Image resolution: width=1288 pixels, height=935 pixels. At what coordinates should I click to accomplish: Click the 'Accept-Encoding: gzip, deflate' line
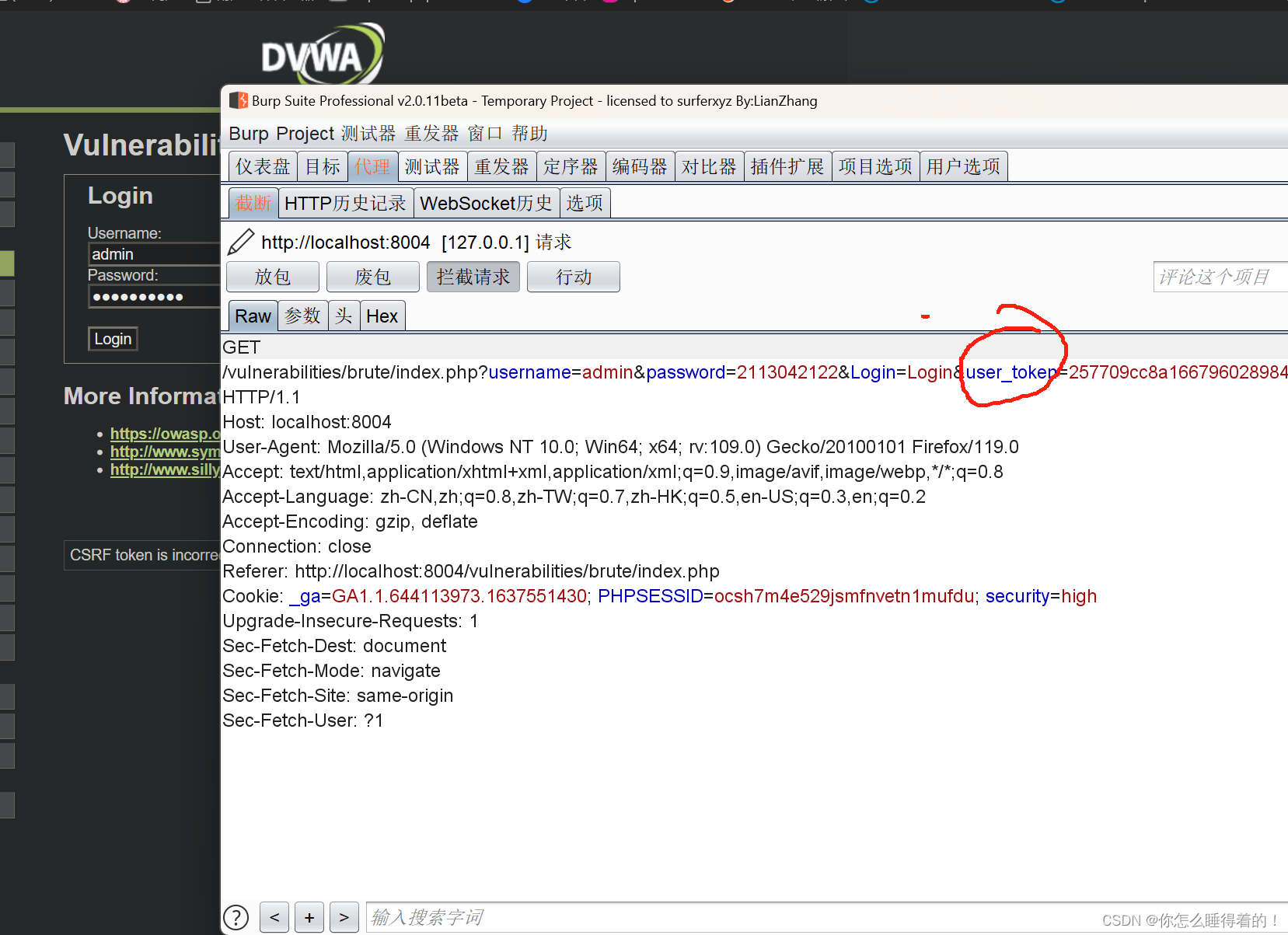click(350, 522)
